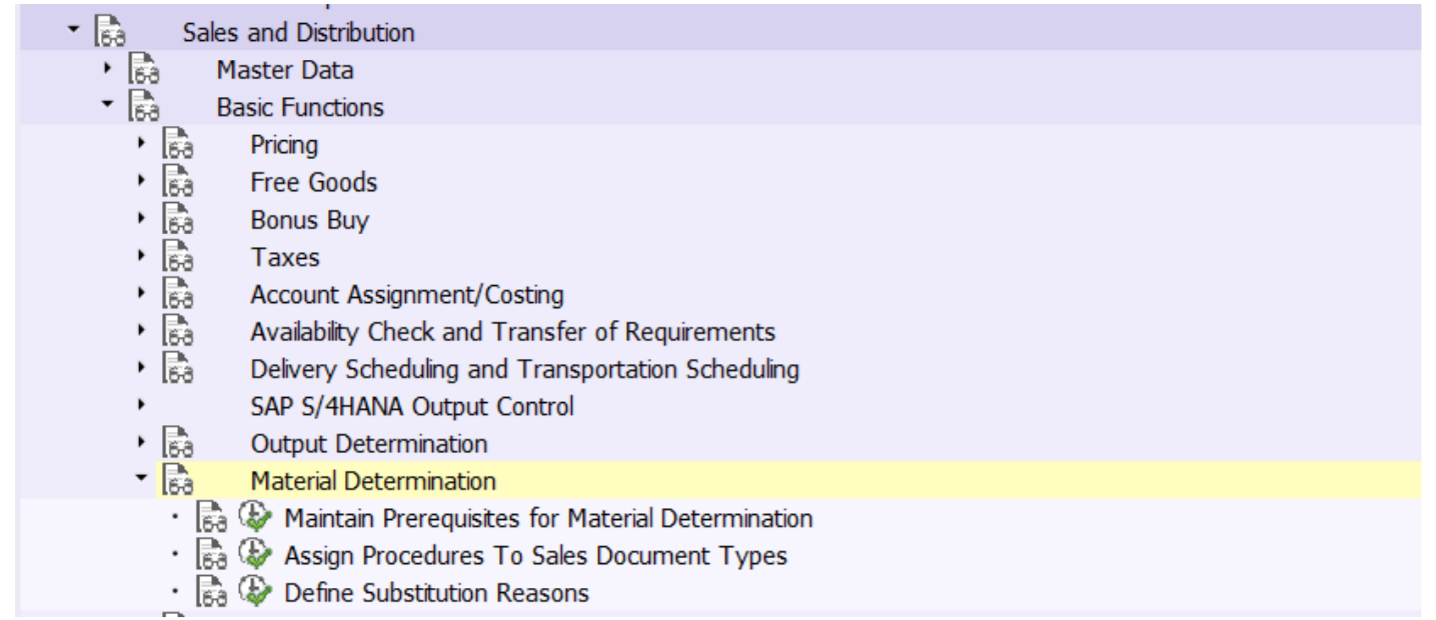
Task: Collapse the Sales and Distribution node
Action: (73, 31)
